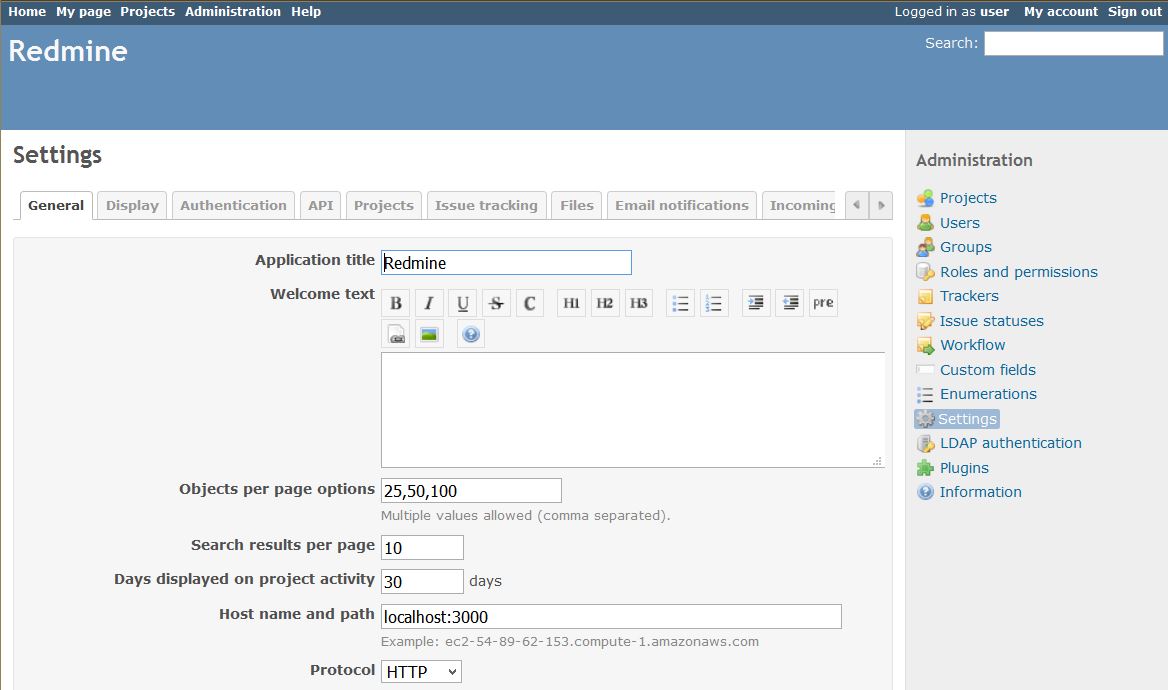The image size is (1168, 690).
Task: Focus the Application title input field
Action: coord(506,262)
